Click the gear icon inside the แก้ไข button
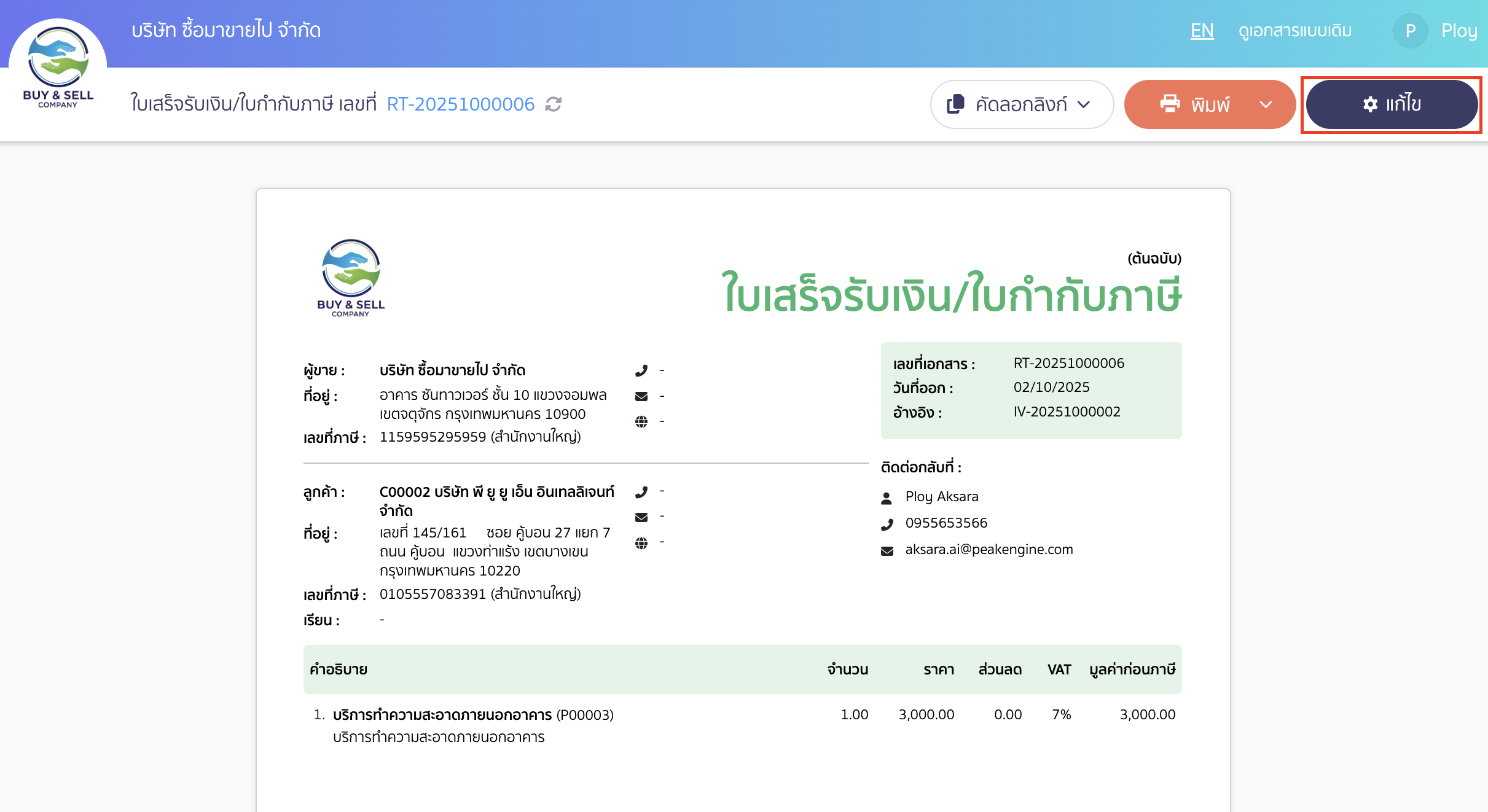This screenshot has height=812, width=1488. click(x=1369, y=104)
